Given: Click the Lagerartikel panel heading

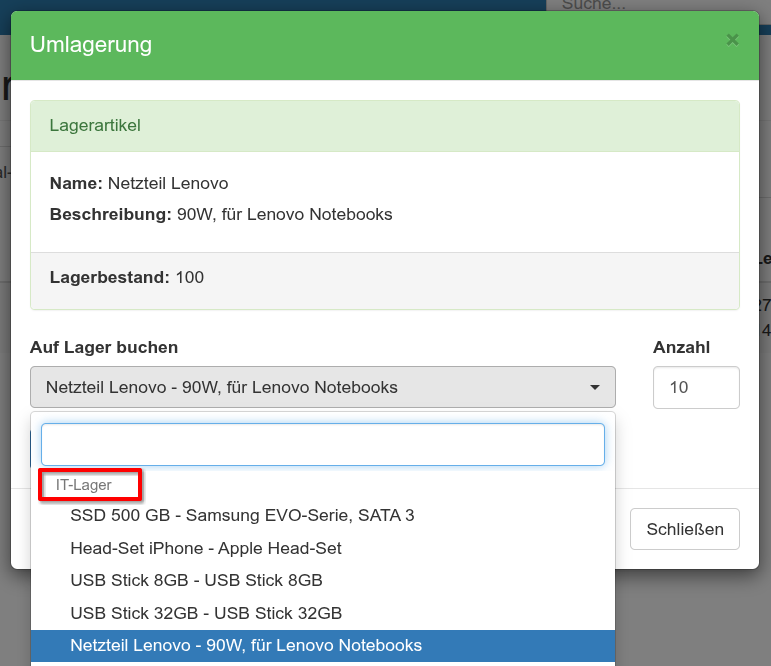Looking at the screenshot, I should point(95,125).
